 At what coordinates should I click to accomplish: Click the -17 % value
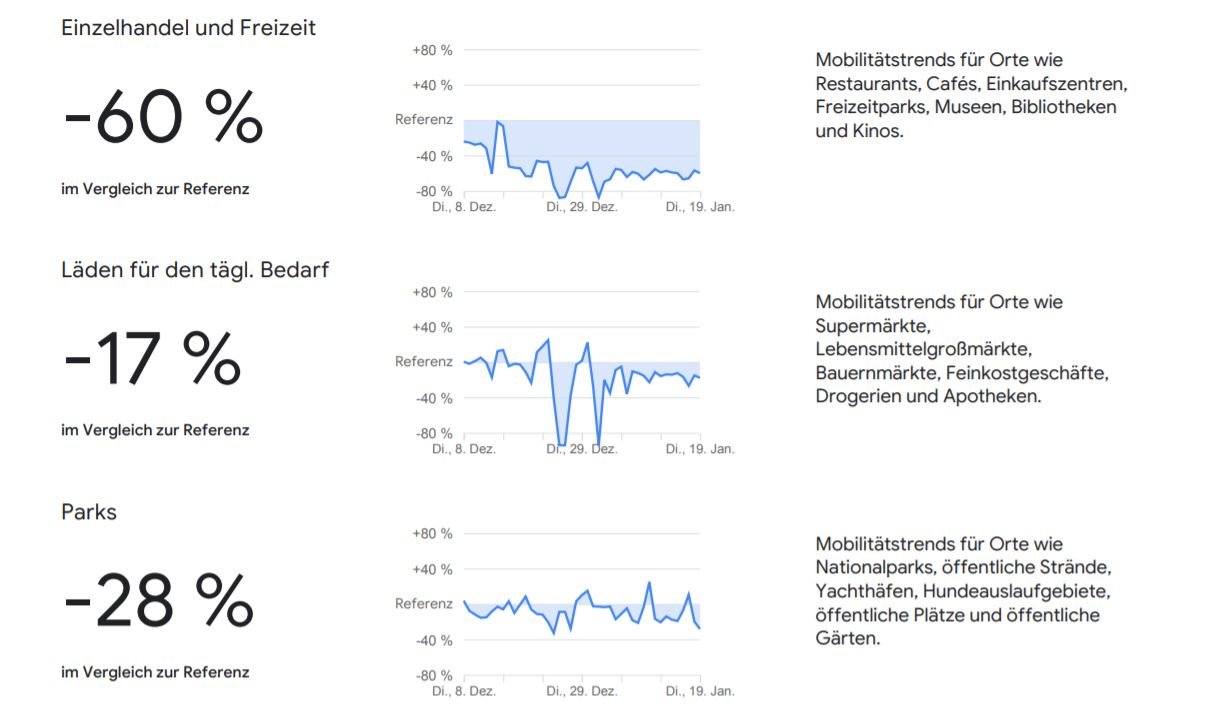(x=152, y=360)
